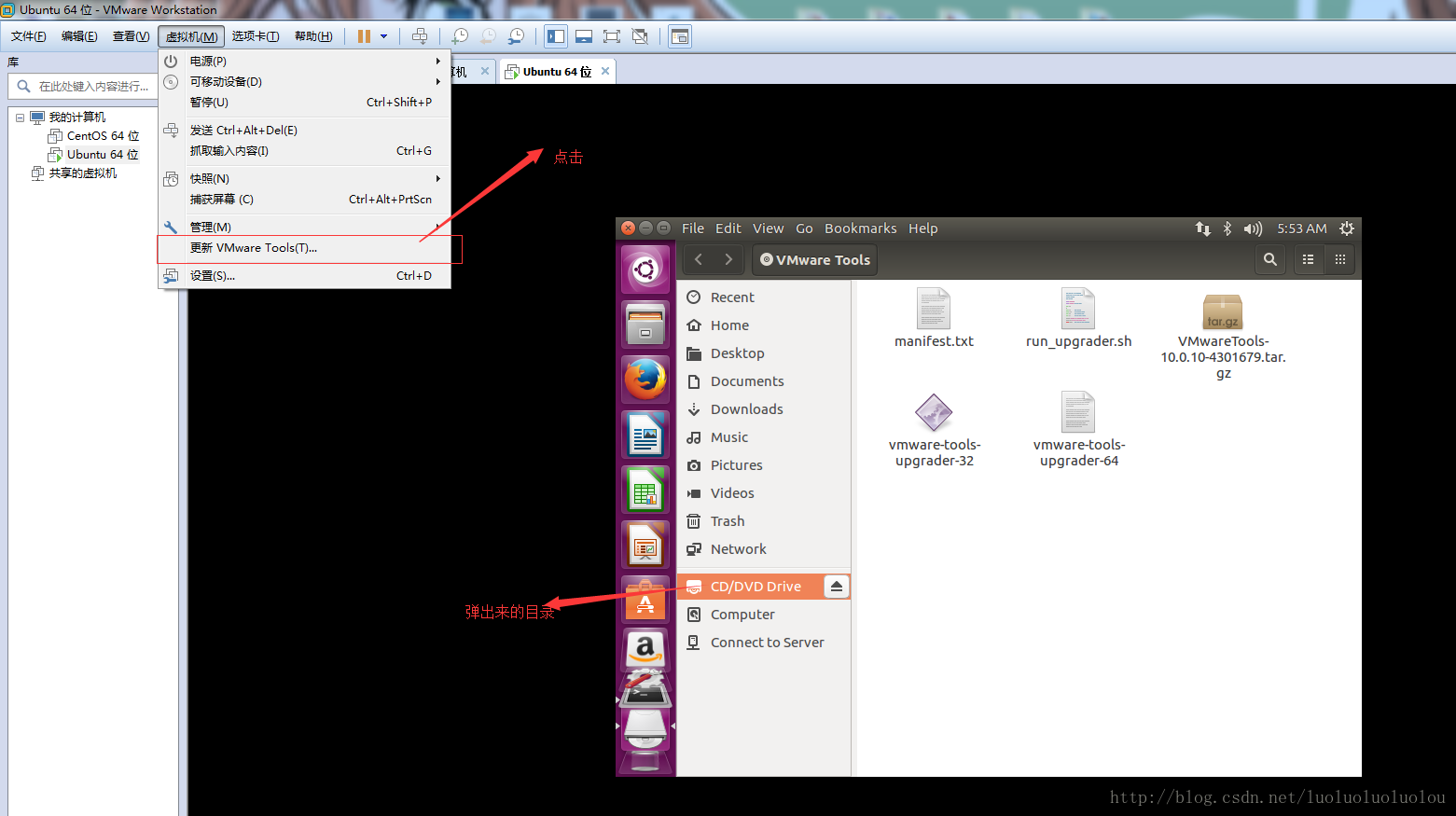The width and height of the screenshot is (1456, 816).
Task: Click the VMware Tools path button
Action: (x=814, y=260)
